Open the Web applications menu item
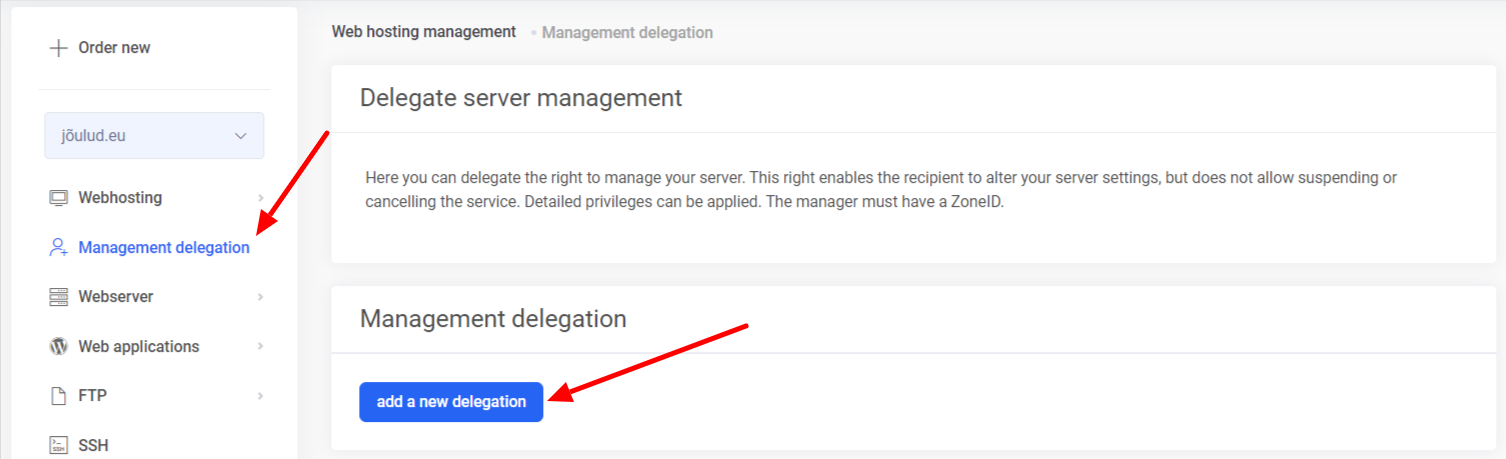 coord(138,346)
